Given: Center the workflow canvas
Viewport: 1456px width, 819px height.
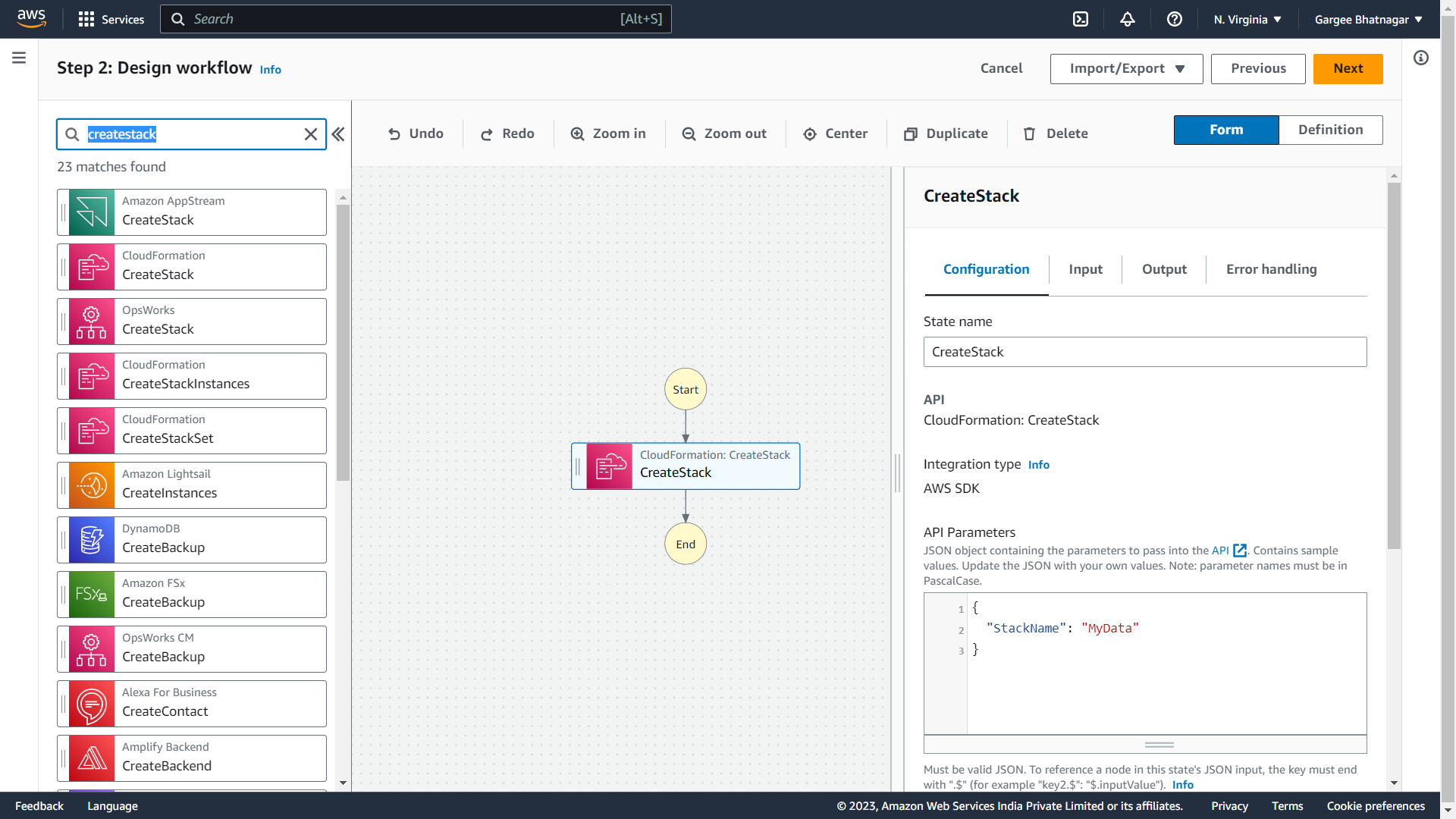Looking at the screenshot, I should point(835,133).
